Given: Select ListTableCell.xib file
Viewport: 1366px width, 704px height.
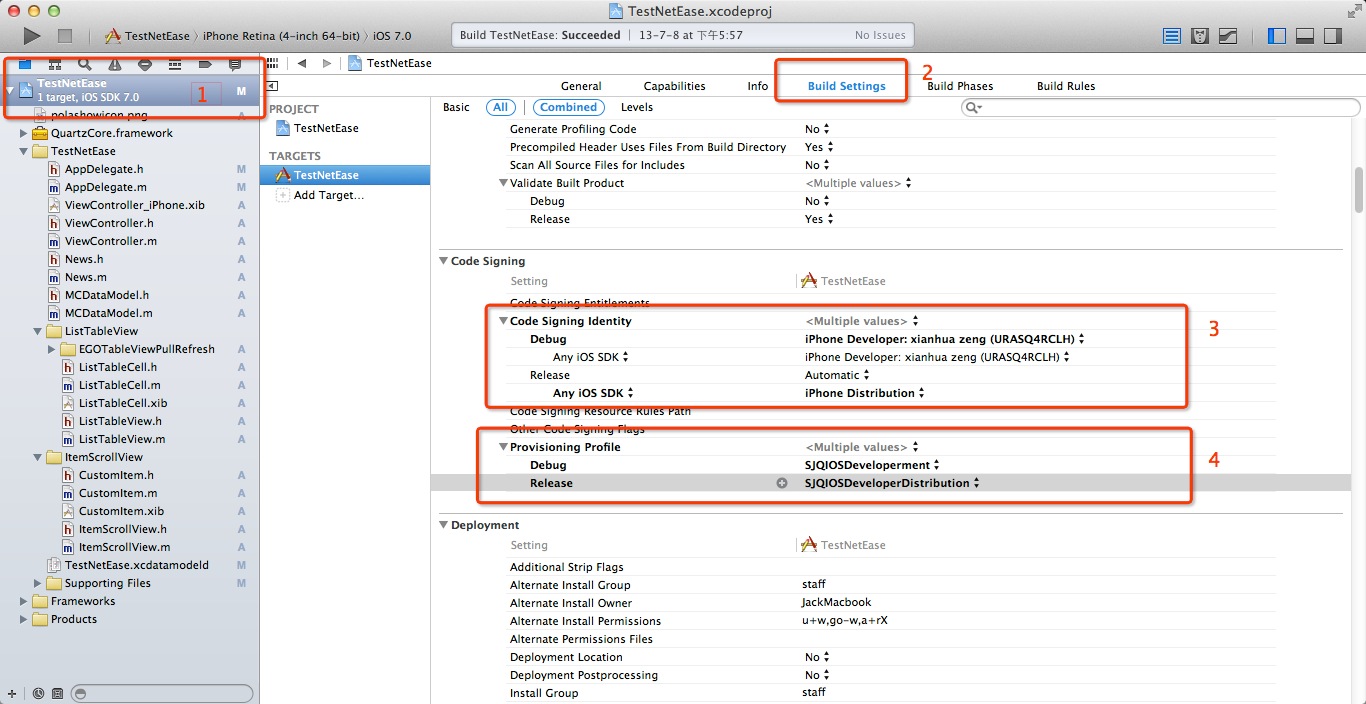Looking at the screenshot, I should [x=123, y=403].
